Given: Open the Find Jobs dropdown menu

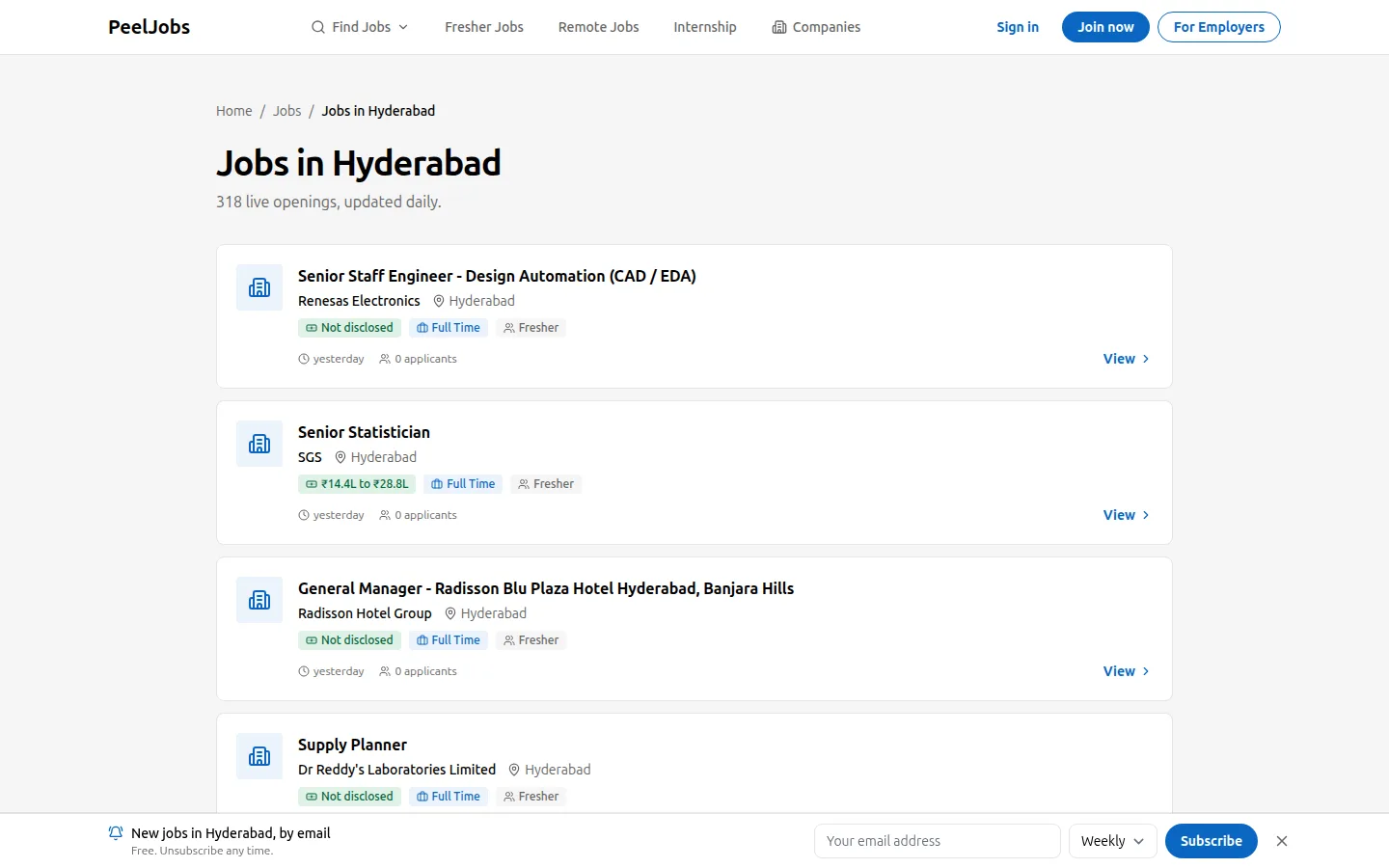Looking at the screenshot, I should 360,27.
